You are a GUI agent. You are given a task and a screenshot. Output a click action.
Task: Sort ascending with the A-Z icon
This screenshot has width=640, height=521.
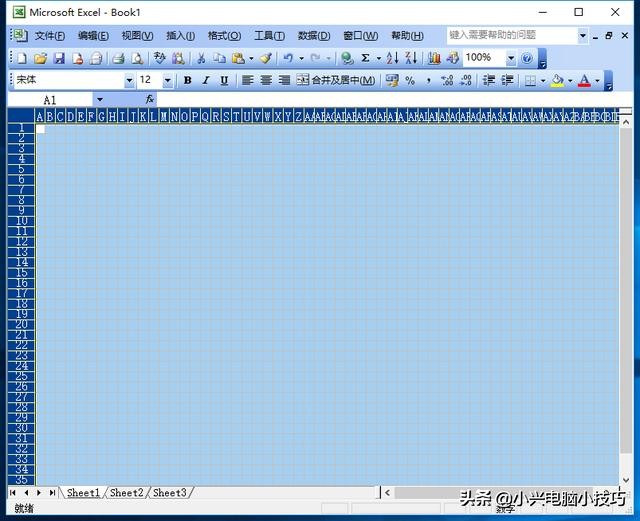click(392, 58)
